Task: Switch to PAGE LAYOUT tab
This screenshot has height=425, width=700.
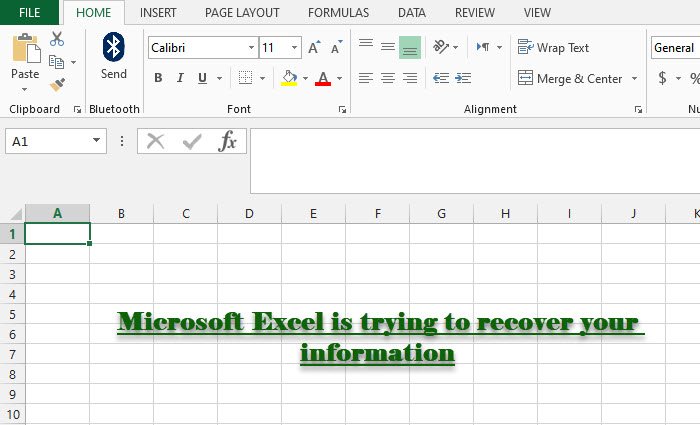Action: 242,12
